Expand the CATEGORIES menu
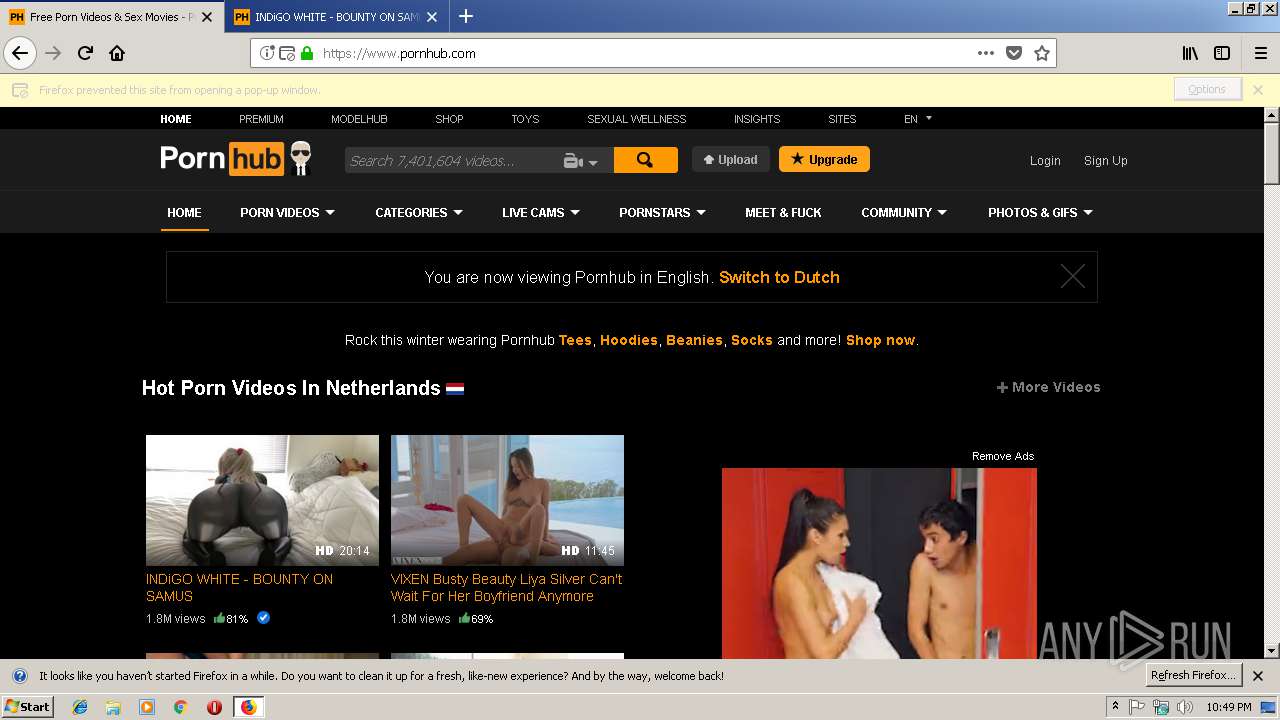 pyautogui.click(x=419, y=212)
